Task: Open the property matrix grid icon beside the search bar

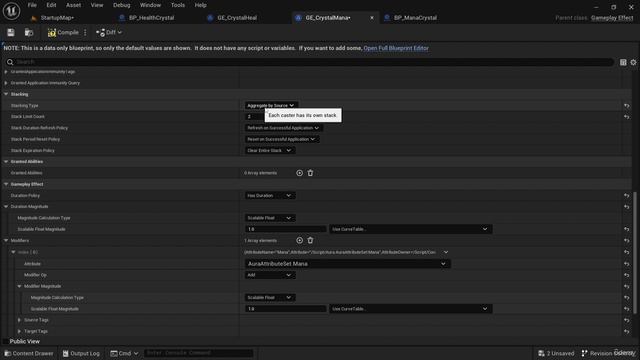Action: (x=623, y=62)
